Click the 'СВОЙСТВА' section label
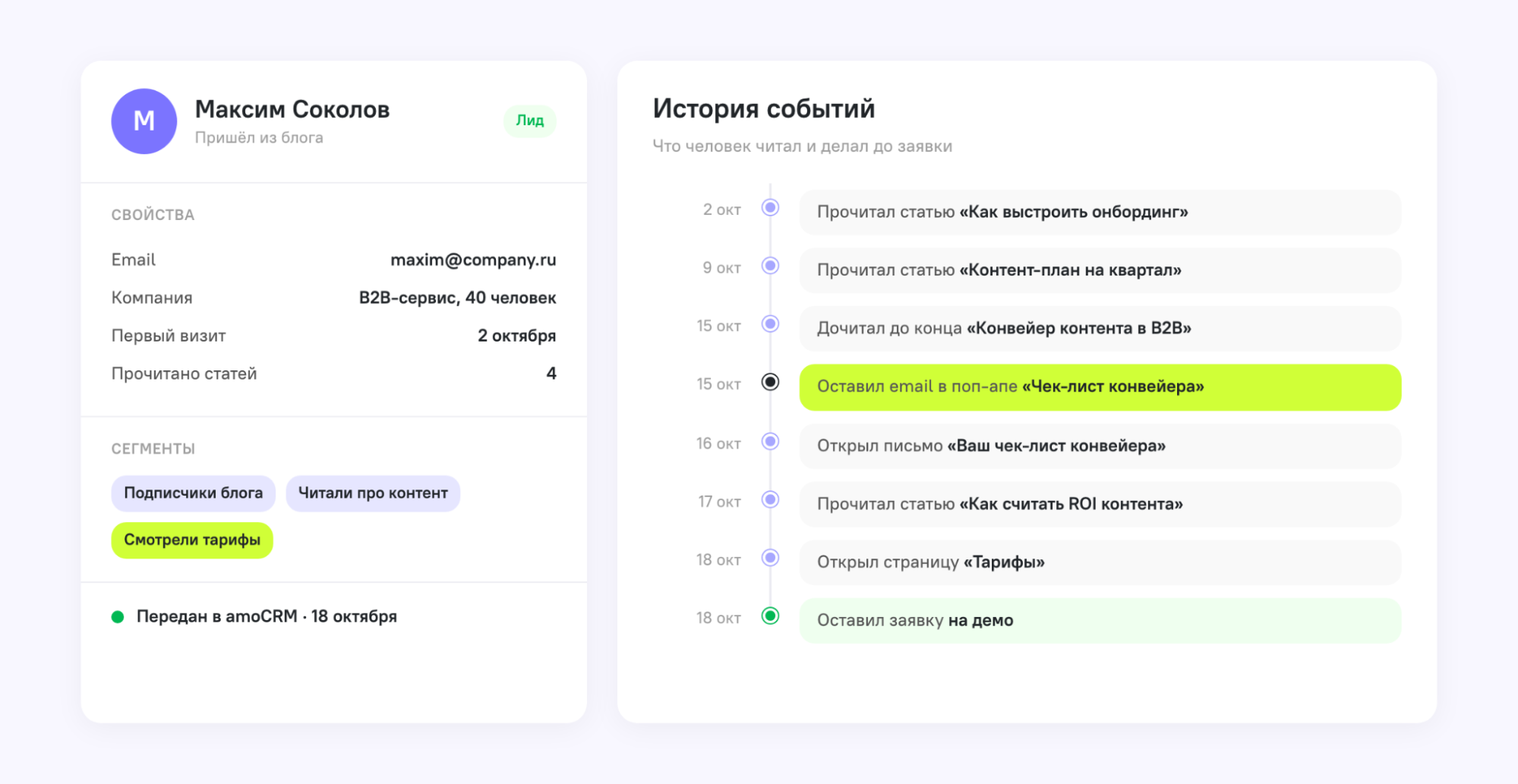 153,215
